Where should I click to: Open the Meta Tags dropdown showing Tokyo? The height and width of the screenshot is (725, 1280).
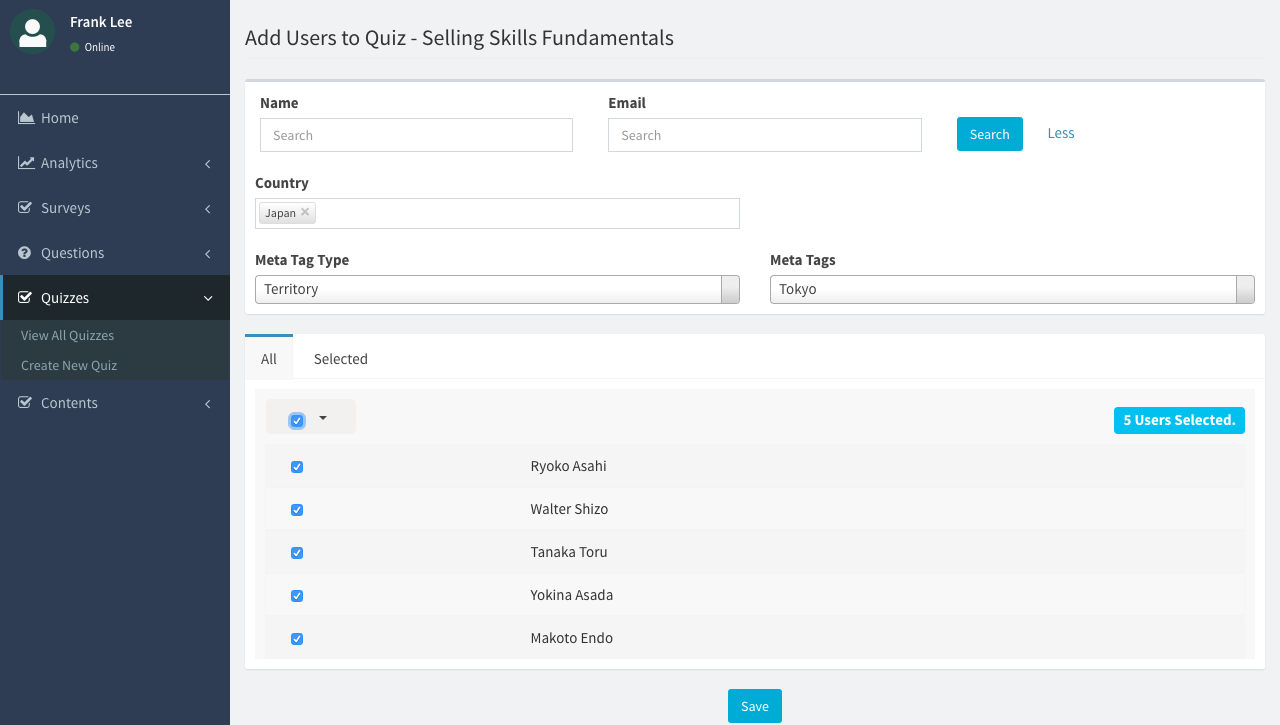1011,289
